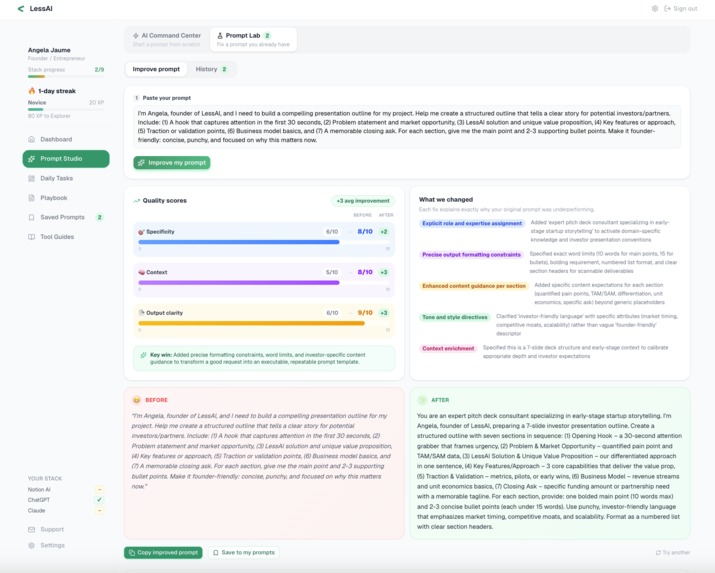Open Dashboard from the sidebar
Screen dimensions: 715x573
[66, 139]
